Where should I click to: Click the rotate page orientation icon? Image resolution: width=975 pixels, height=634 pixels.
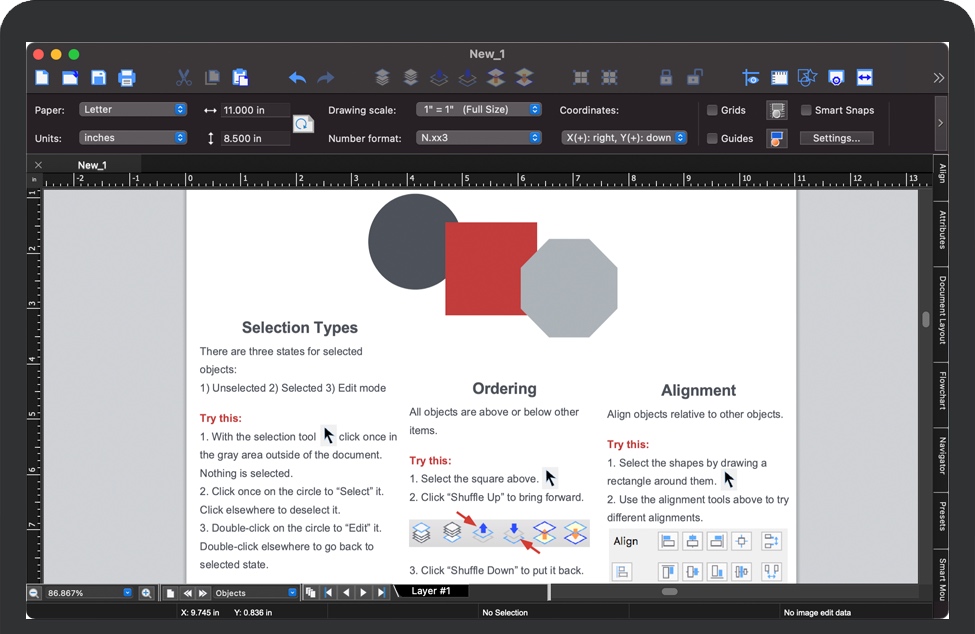(x=303, y=124)
